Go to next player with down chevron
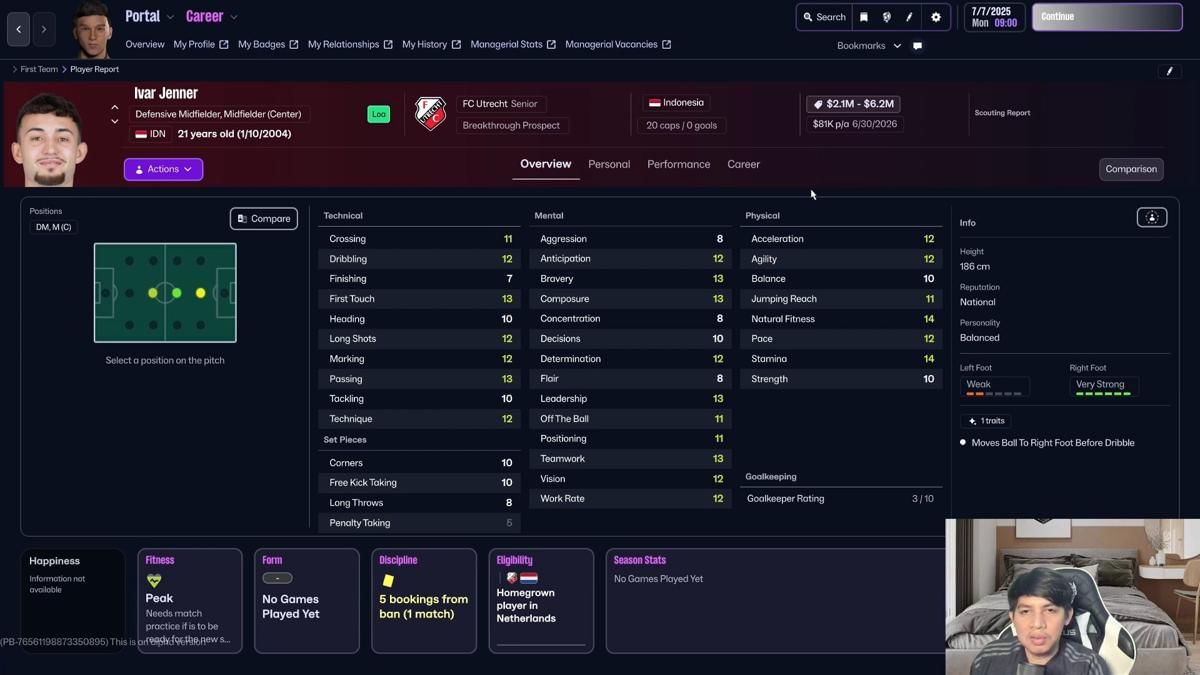The image size is (1200, 675). pyautogui.click(x=115, y=122)
